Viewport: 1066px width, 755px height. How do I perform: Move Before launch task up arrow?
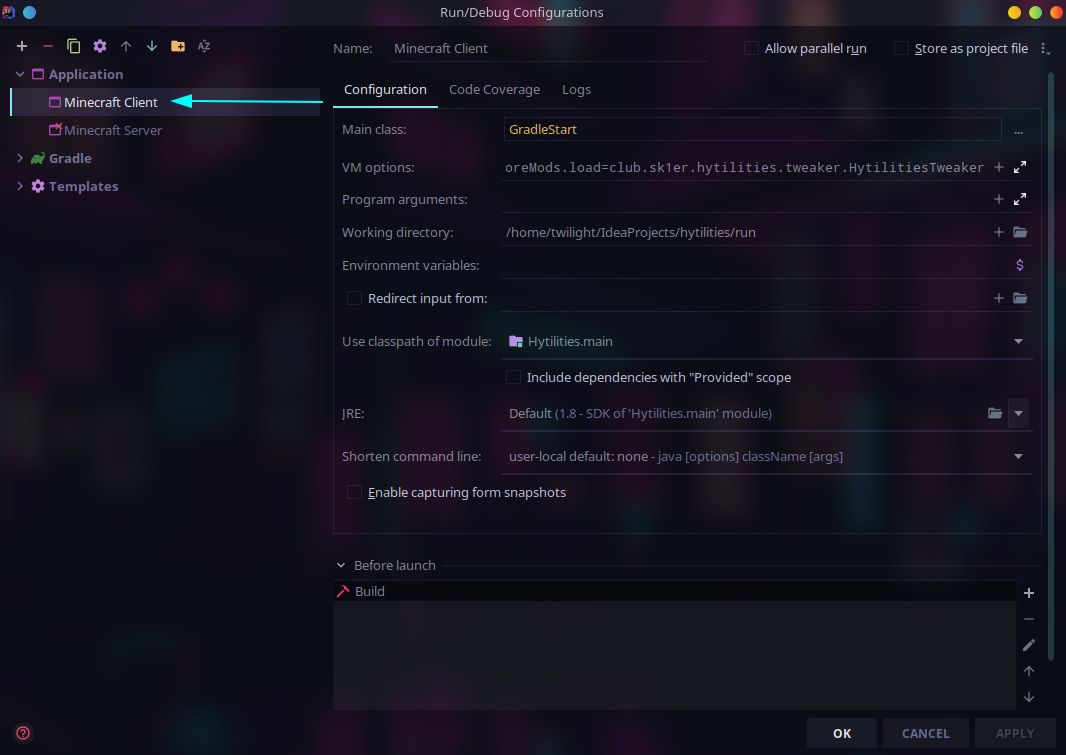tap(1029, 671)
